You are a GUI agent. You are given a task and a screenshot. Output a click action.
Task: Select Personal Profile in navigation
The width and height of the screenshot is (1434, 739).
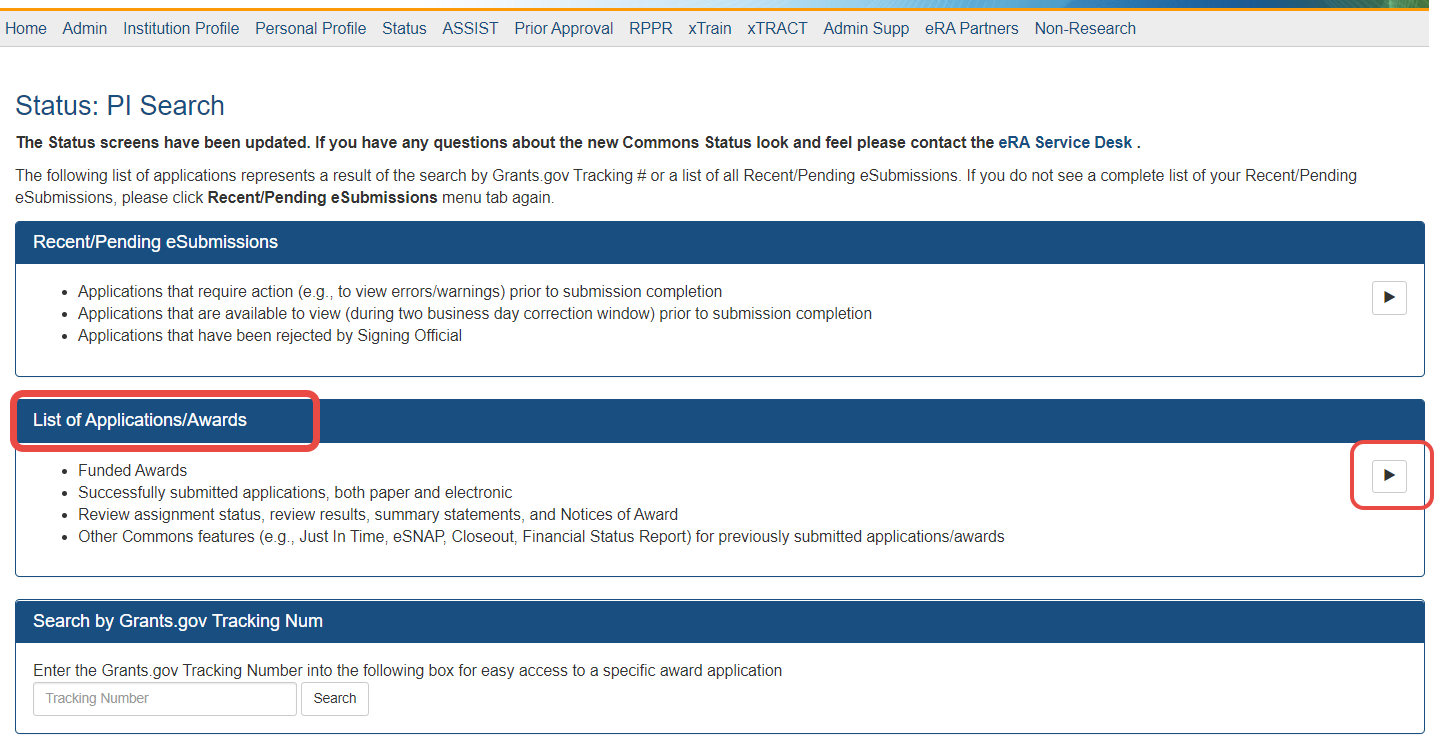tap(310, 28)
